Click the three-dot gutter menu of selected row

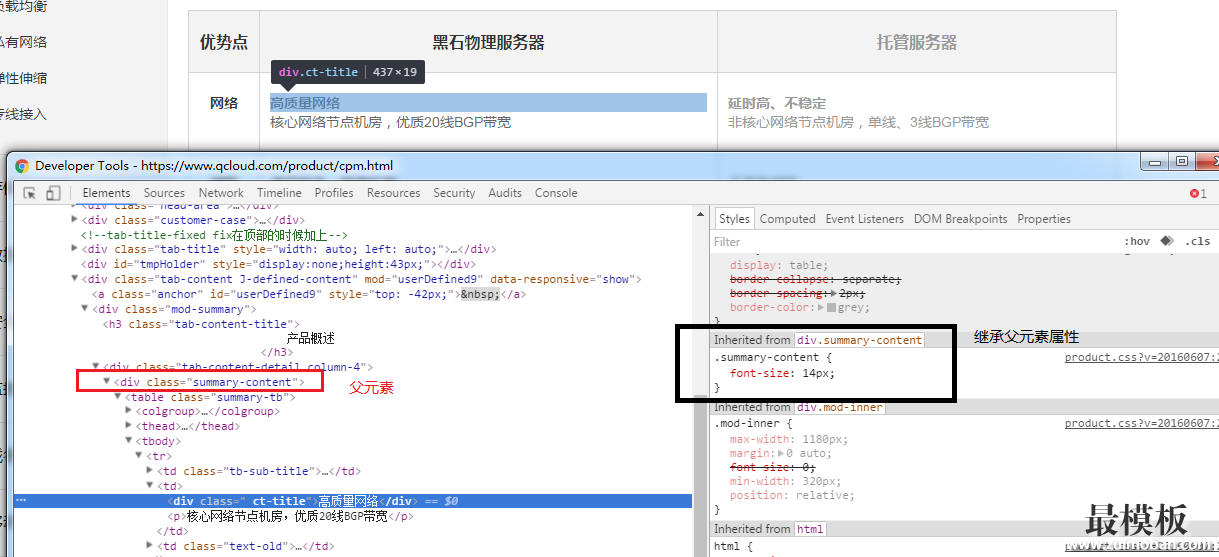[x=21, y=501]
